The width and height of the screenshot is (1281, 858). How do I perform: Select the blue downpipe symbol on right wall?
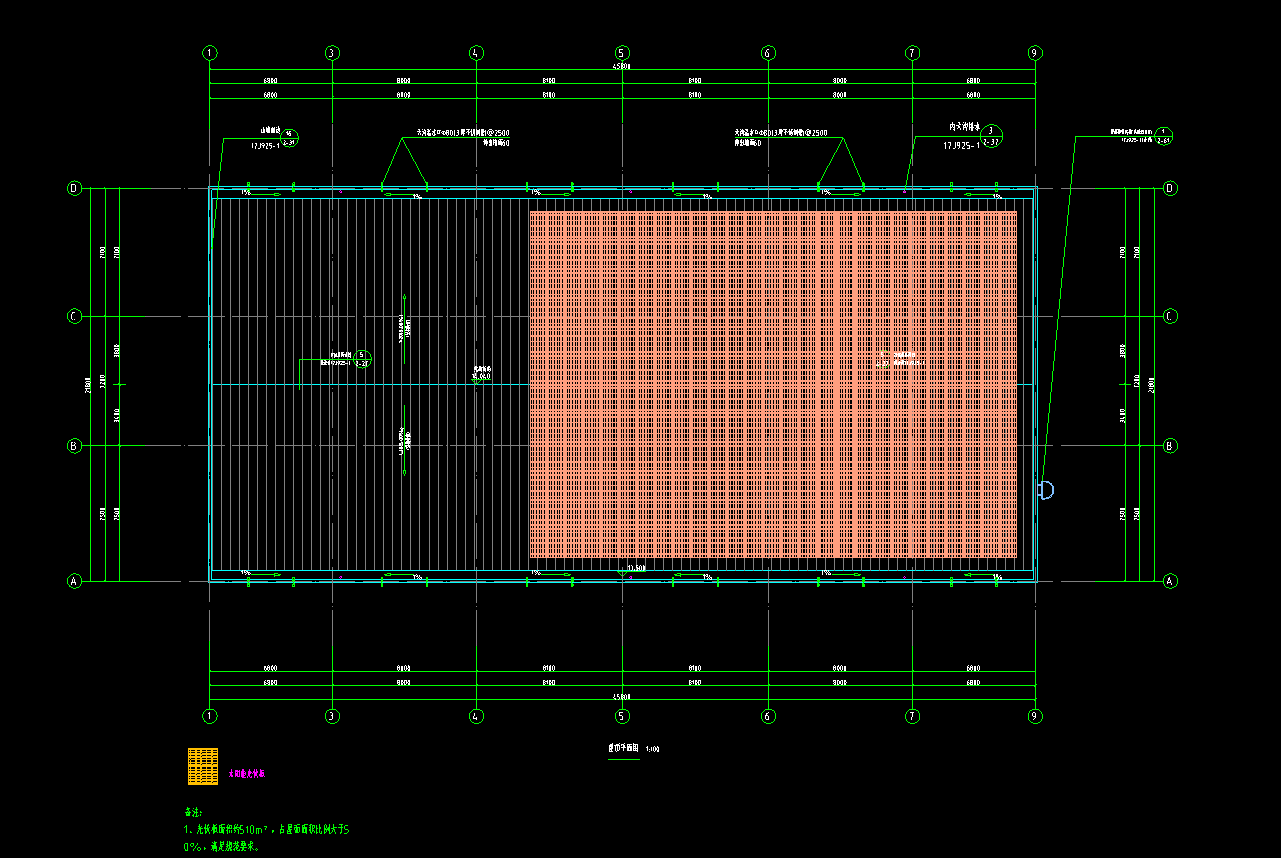1046,490
